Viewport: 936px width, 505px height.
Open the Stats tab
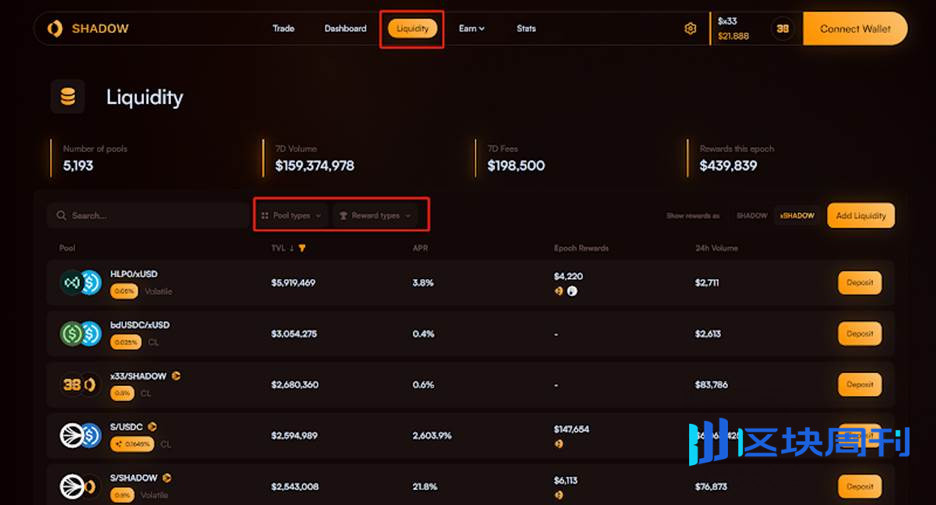pyautogui.click(x=526, y=29)
